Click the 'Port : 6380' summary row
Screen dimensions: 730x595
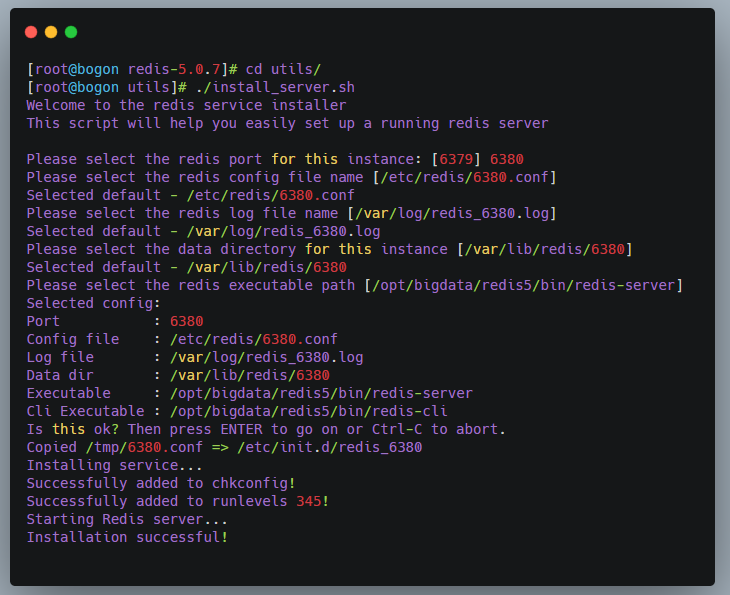click(x=115, y=321)
